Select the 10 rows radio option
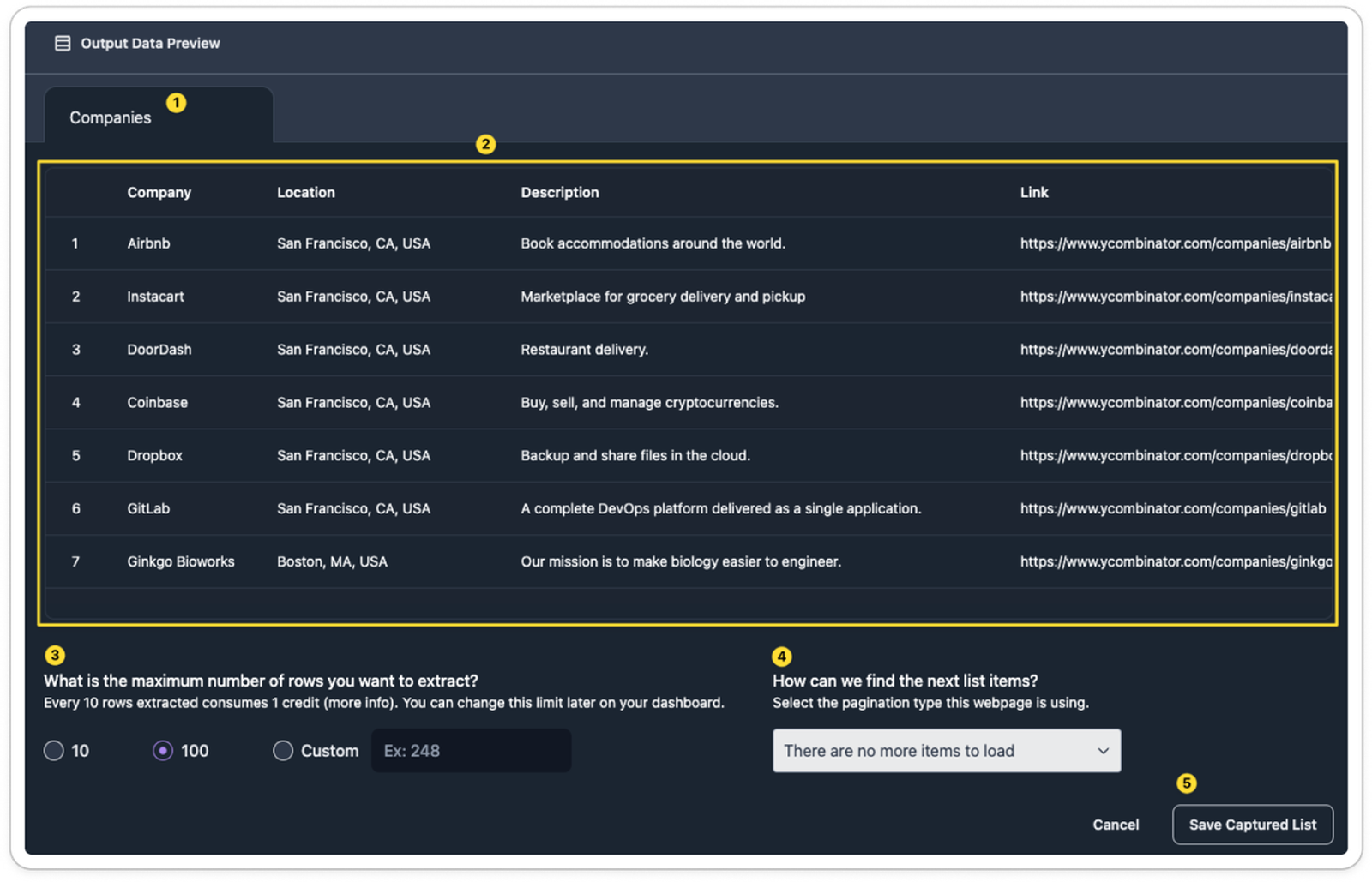This screenshot has width=1372, height=882. click(x=54, y=751)
